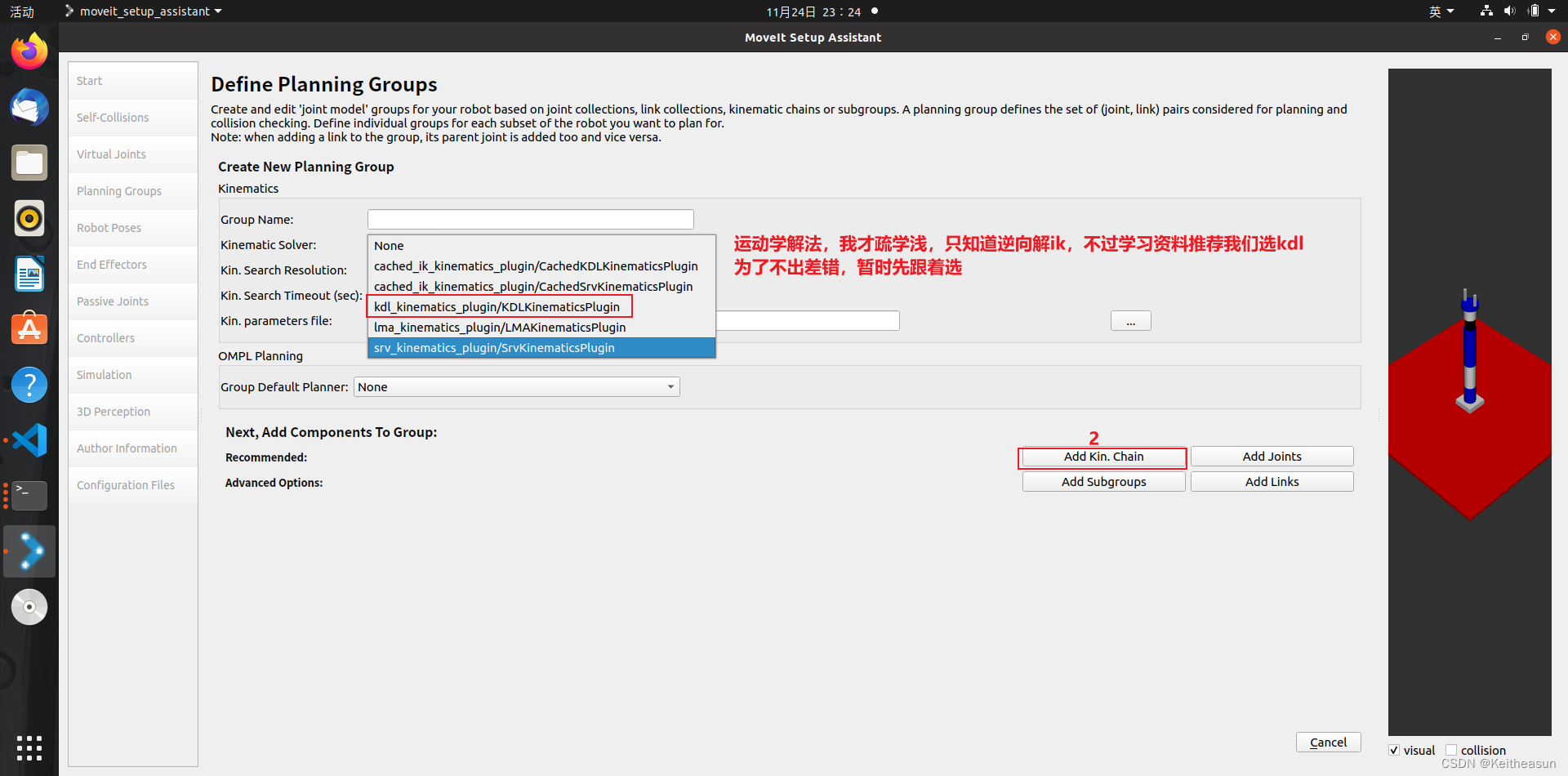1568x776 pixels.
Task: Open Visual Studio Code from the dock
Action: 29,440
